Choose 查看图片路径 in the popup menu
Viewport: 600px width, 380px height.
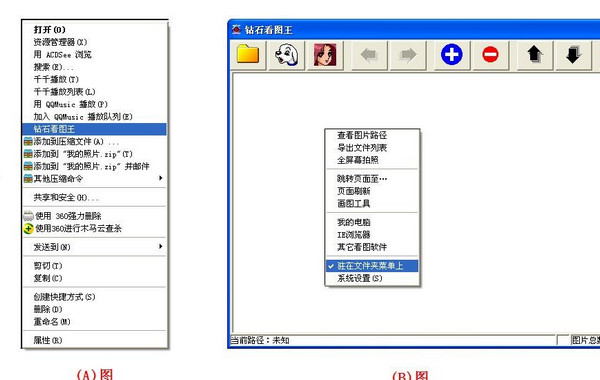click(372, 135)
